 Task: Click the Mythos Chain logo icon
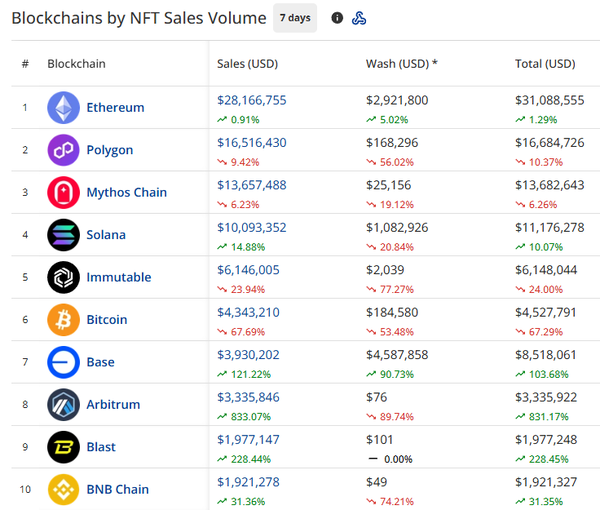coord(63,192)
